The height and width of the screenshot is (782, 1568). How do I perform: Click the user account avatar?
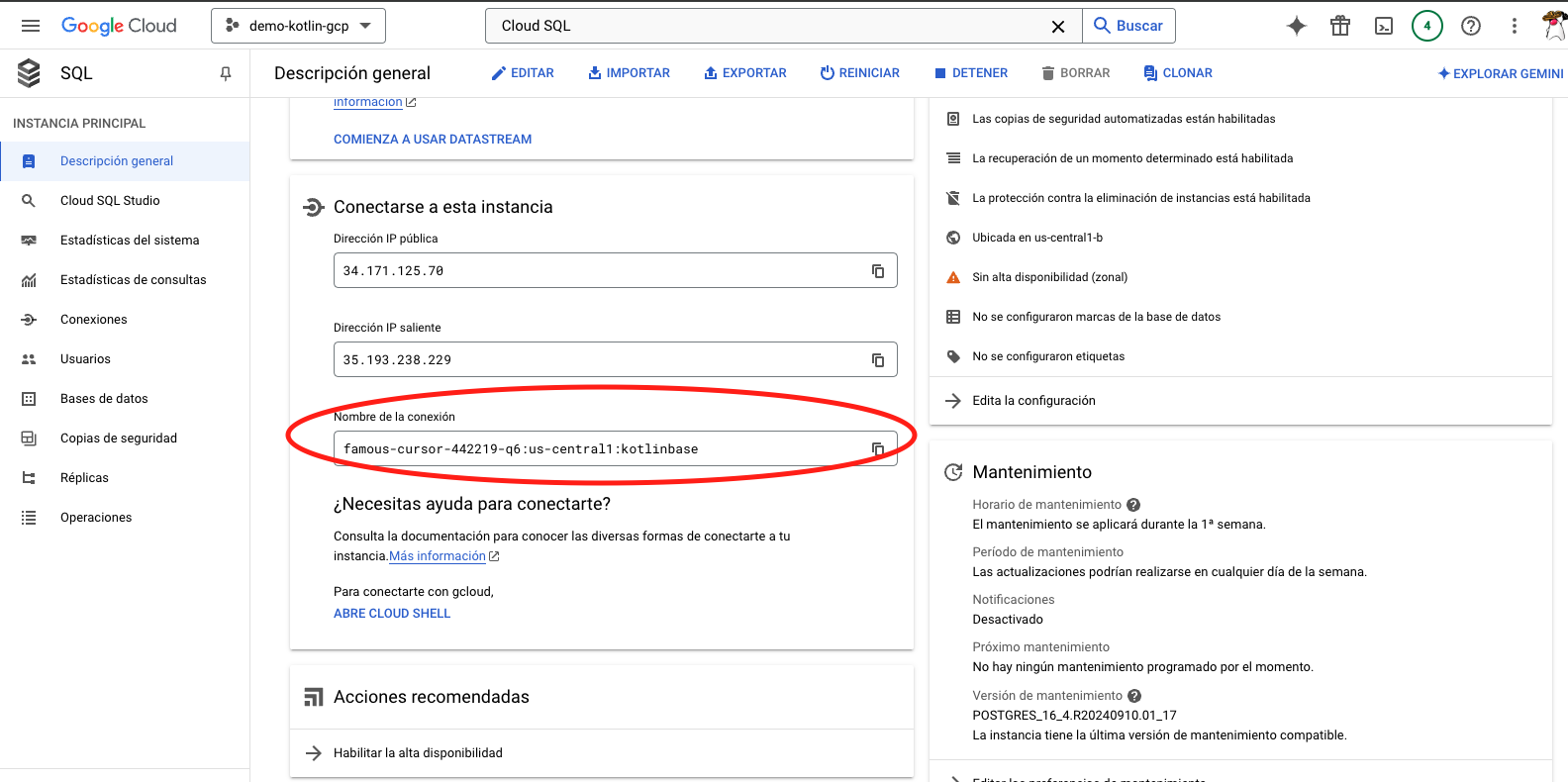click(x=1555, y=26)
